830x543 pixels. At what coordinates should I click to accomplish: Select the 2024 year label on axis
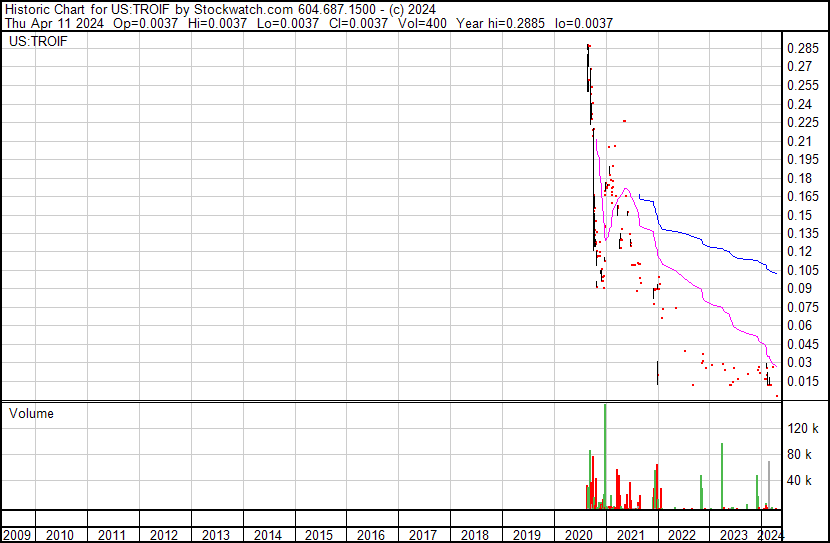pos(770,535)
